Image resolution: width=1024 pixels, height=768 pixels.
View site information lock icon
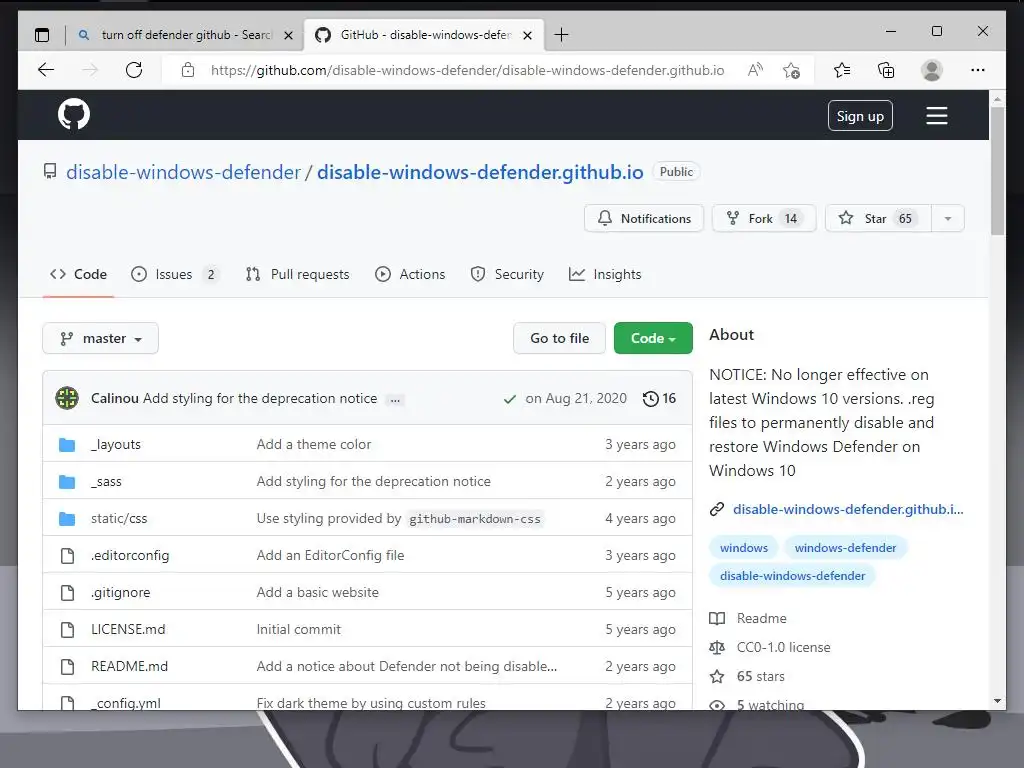pos(188,70)
